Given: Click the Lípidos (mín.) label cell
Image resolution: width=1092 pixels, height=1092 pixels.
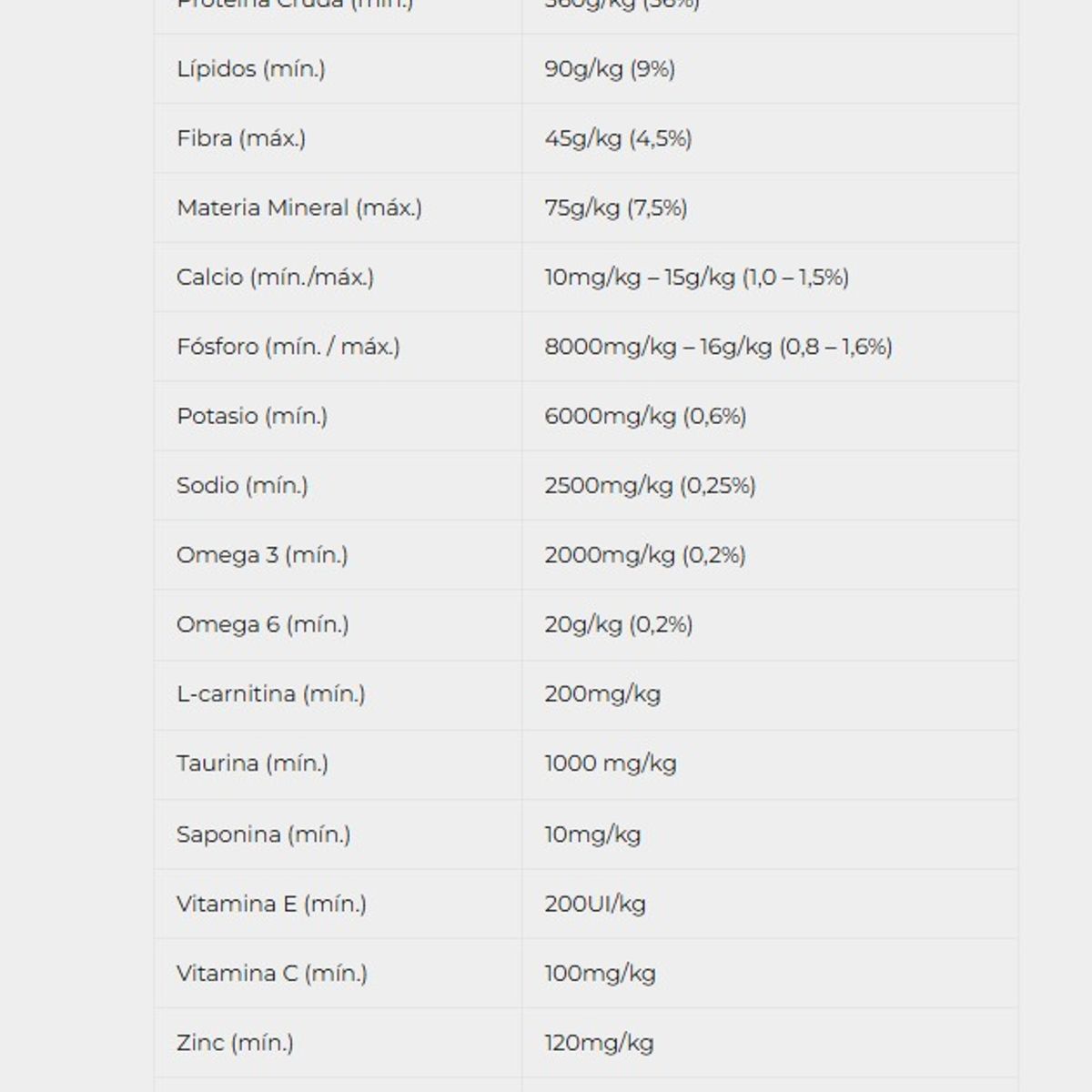Looking at the screenshot, I should (x=251, y=69).
